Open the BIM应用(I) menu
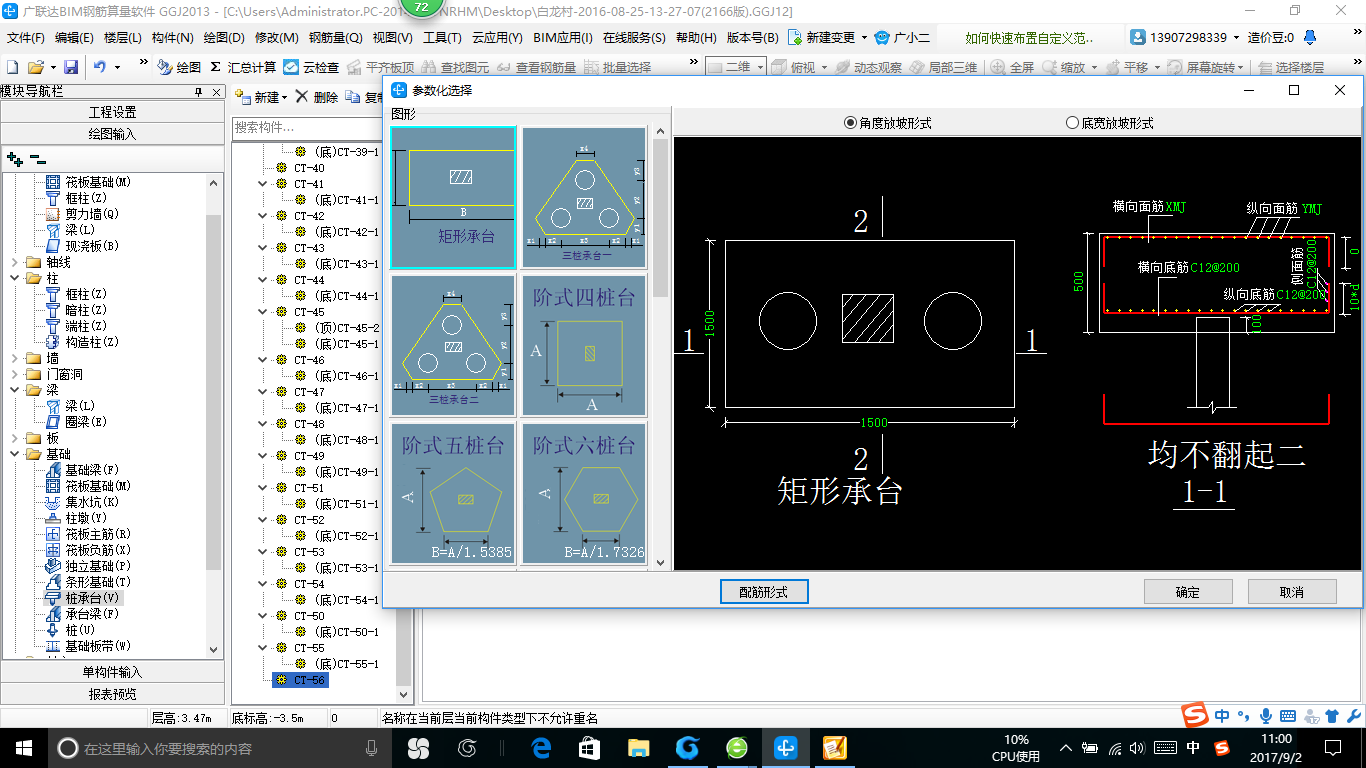This screenshot has width=1366, height=768. pos(562,37)
